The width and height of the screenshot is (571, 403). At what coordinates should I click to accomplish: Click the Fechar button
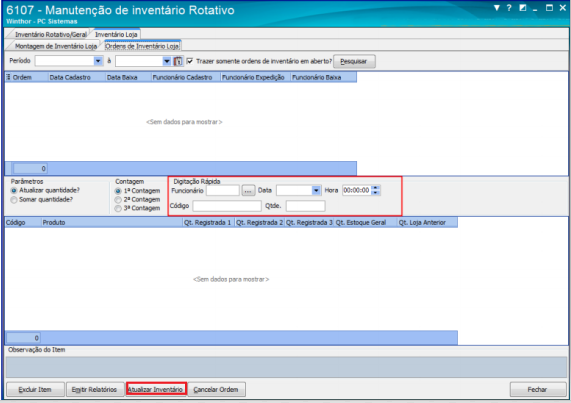[x=537, y=390]
